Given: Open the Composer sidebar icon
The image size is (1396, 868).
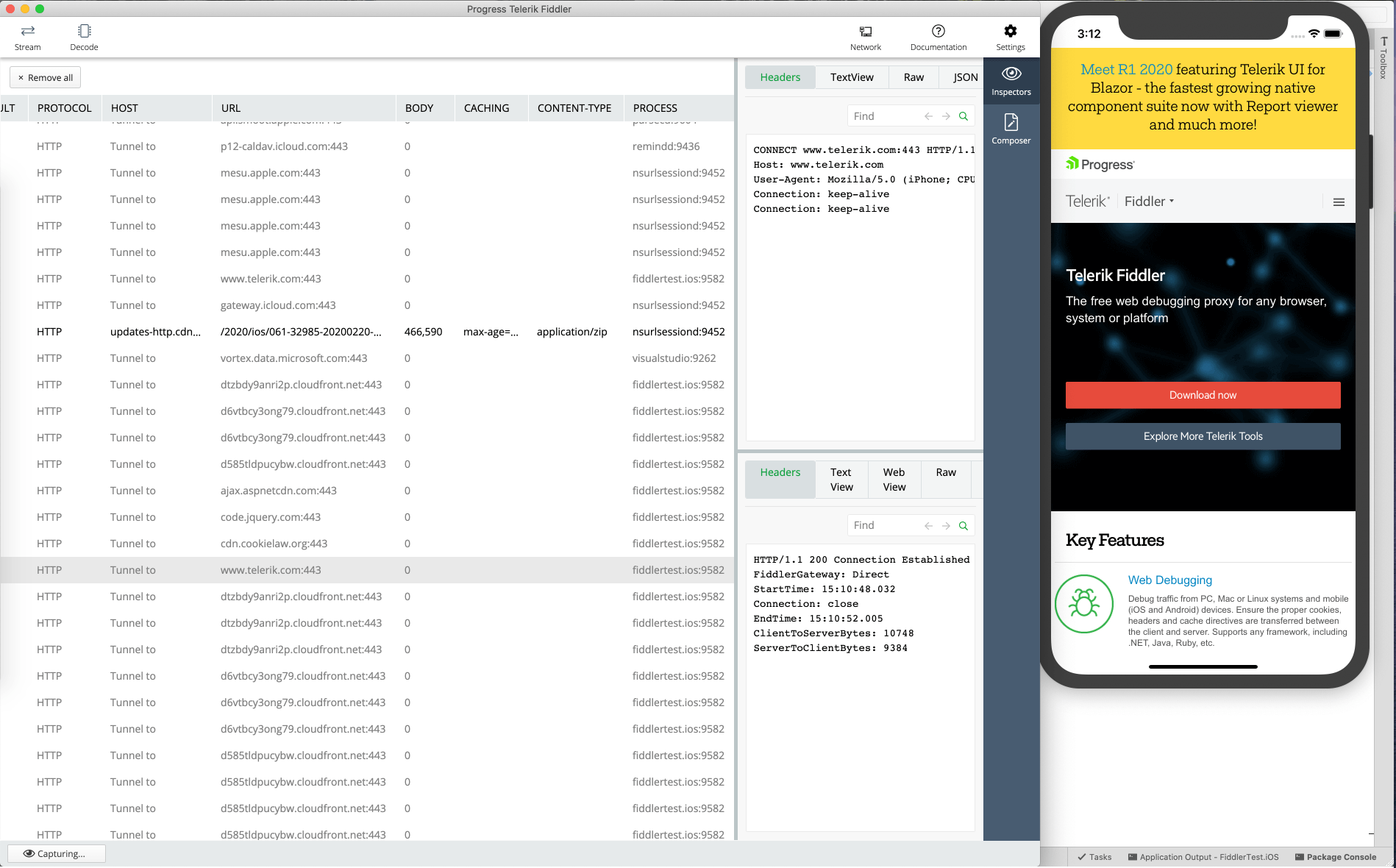Looking at the screenshot, I should pyautogui.click(x=1011, y=129).
